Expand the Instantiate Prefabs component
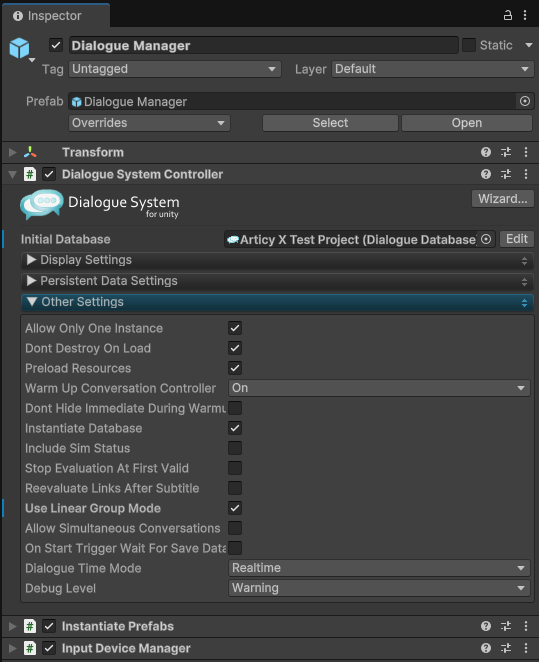Viewport: 539px width, 662px height. click(x=13, y=626)
